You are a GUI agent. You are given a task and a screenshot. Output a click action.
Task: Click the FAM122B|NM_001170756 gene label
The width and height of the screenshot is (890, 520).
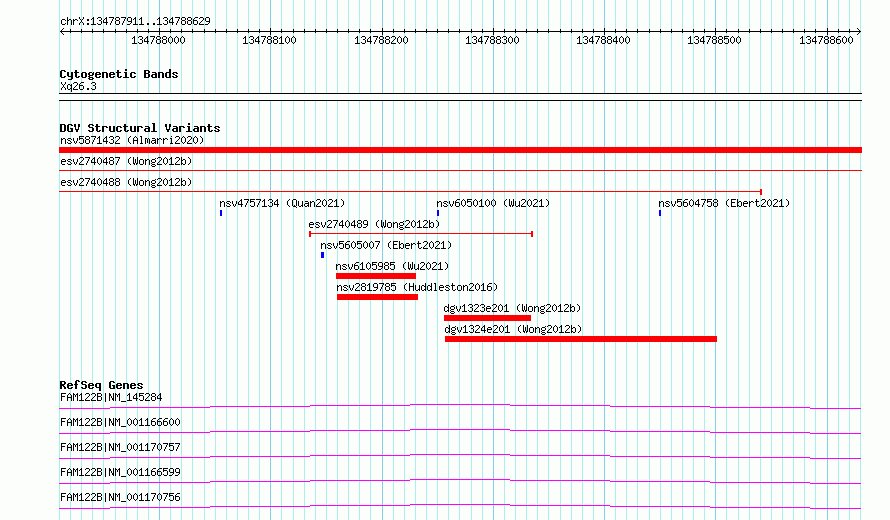[120, 497]
